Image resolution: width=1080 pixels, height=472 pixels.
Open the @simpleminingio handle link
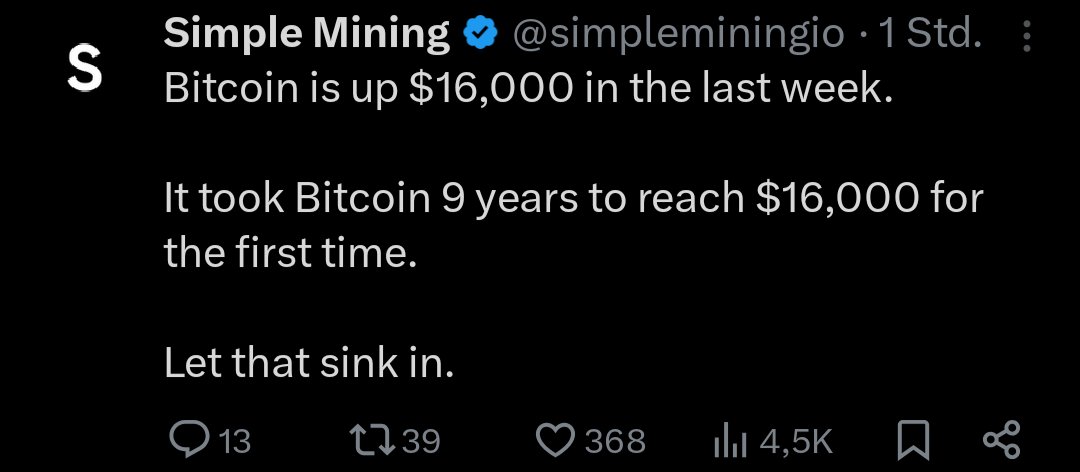(x=681, y=36)
